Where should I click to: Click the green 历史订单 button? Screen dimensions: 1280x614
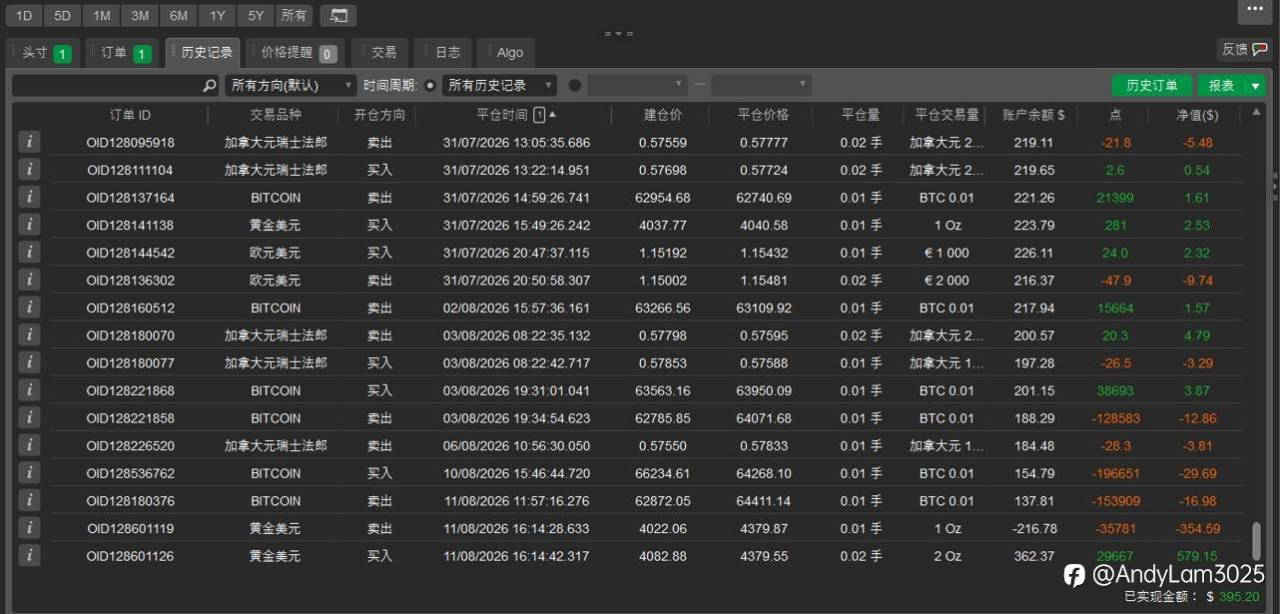[x=1152, y=86]
